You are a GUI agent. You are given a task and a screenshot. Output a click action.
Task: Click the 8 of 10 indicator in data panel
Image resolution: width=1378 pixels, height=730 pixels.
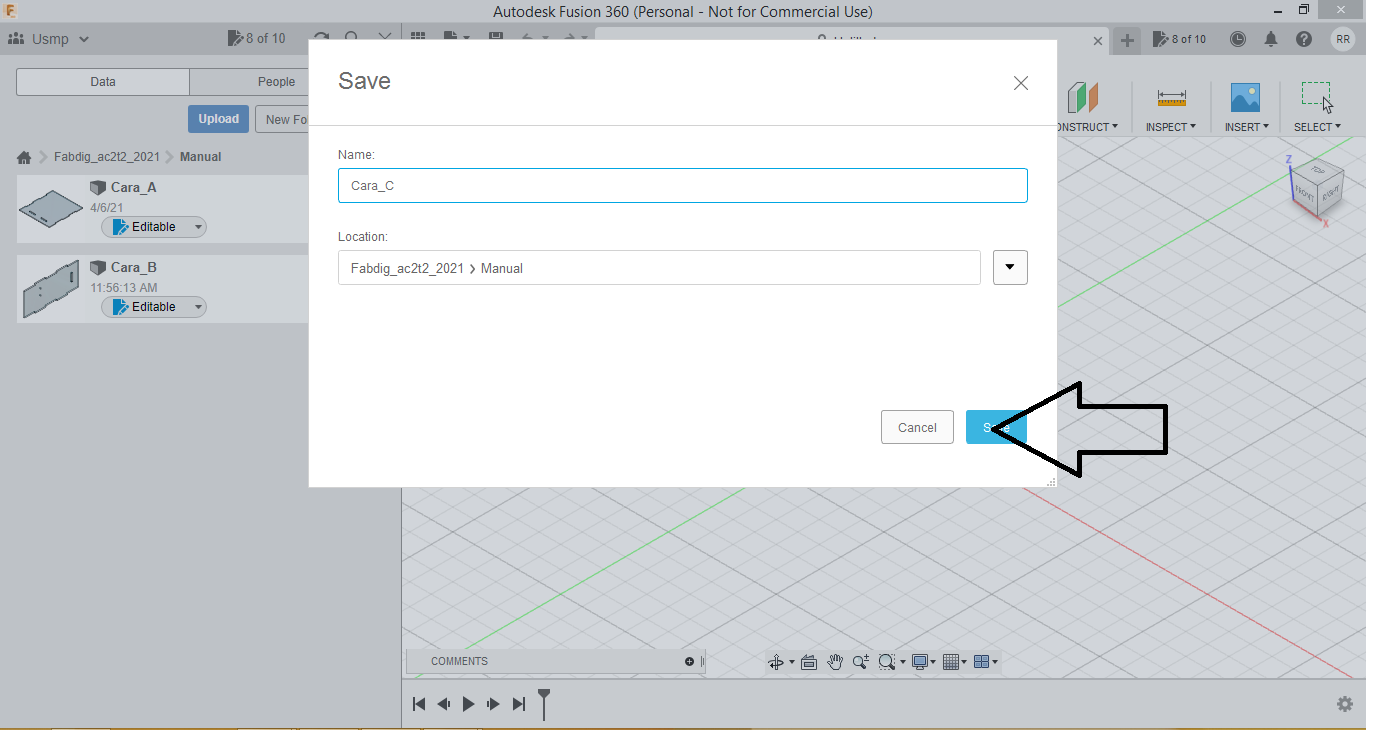click(257, 38)
